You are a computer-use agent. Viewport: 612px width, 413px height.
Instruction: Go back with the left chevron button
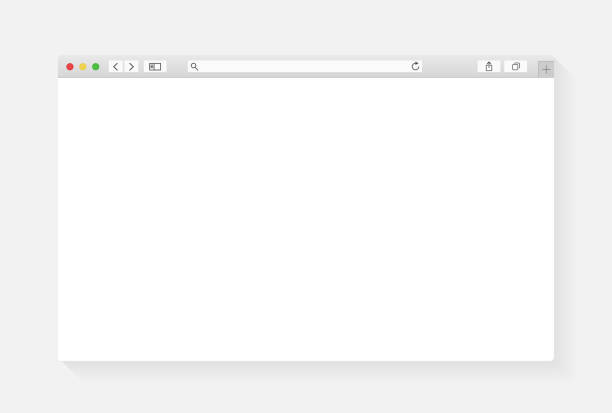click(x=116, y=67)
